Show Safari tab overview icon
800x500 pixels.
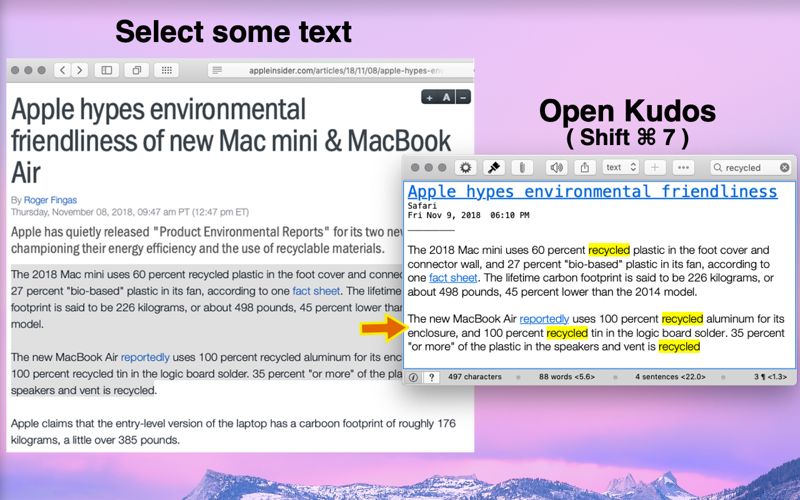pyautogui.click(x=137, y=70)
